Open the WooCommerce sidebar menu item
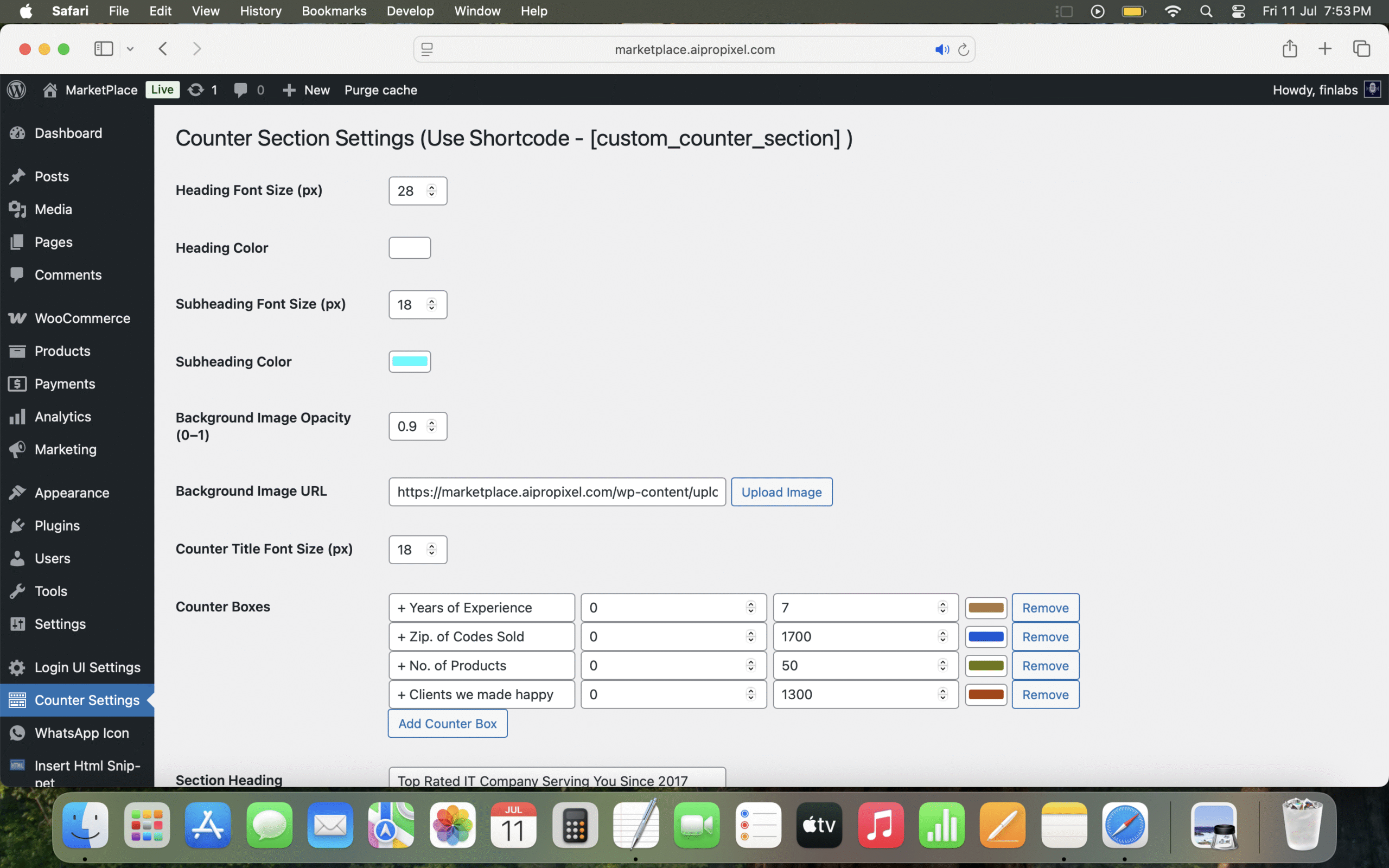 point(82,318)
